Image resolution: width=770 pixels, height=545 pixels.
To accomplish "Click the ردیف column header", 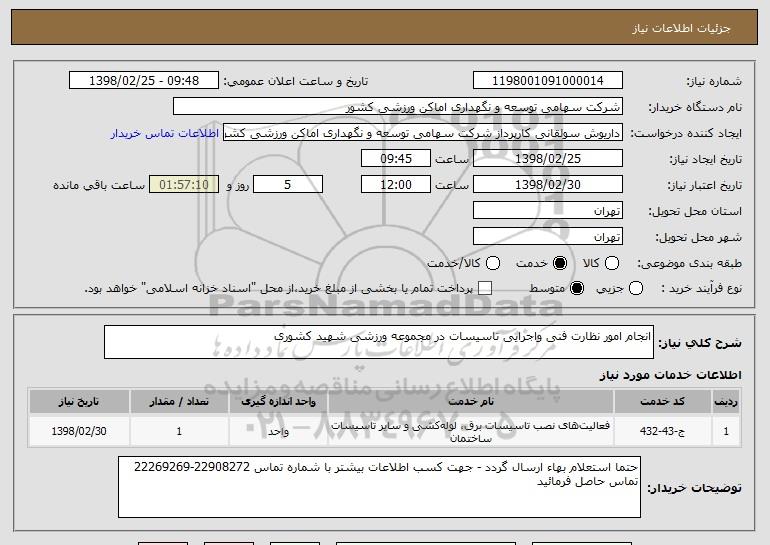I will (726, 402).
